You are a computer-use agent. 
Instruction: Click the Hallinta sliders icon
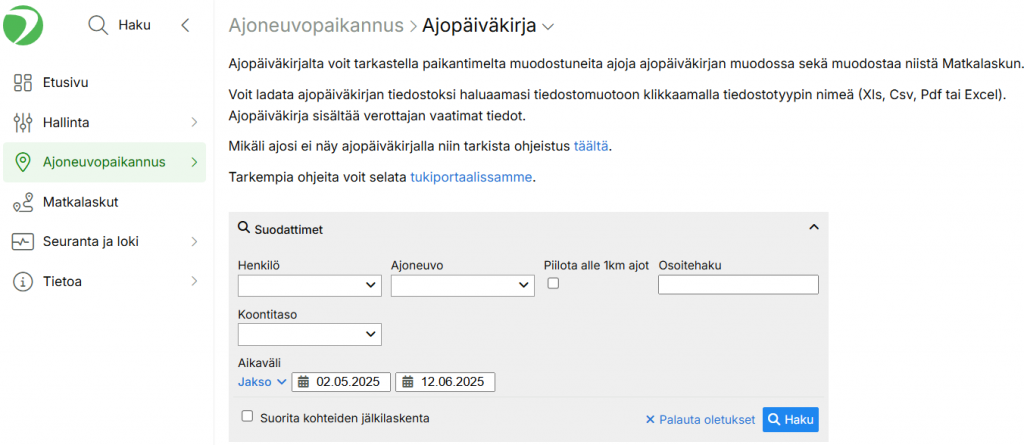click(x=23, y=122)
